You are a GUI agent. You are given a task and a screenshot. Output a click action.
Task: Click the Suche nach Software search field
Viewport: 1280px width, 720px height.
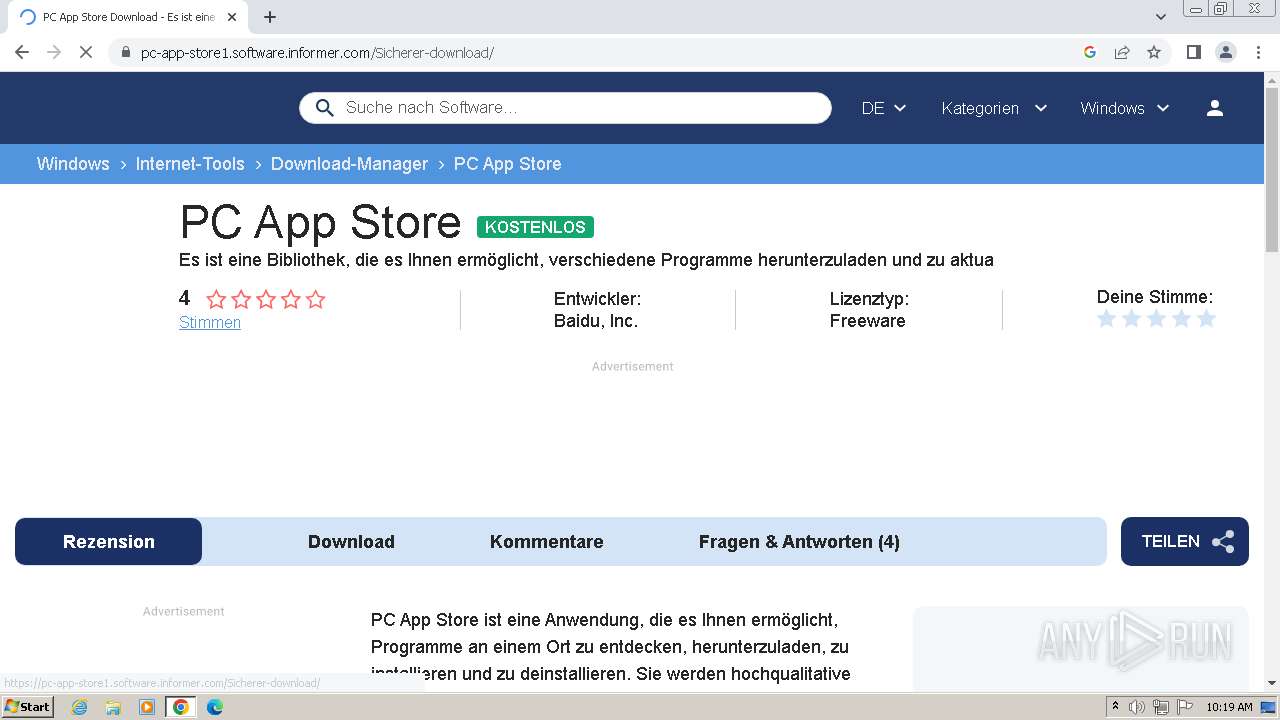(x=565, y=108)
